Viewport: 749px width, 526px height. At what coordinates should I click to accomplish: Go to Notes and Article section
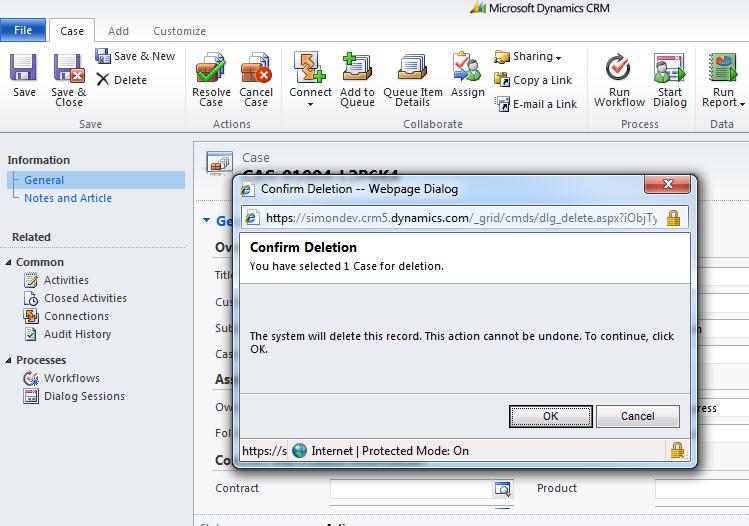point(68,198)
